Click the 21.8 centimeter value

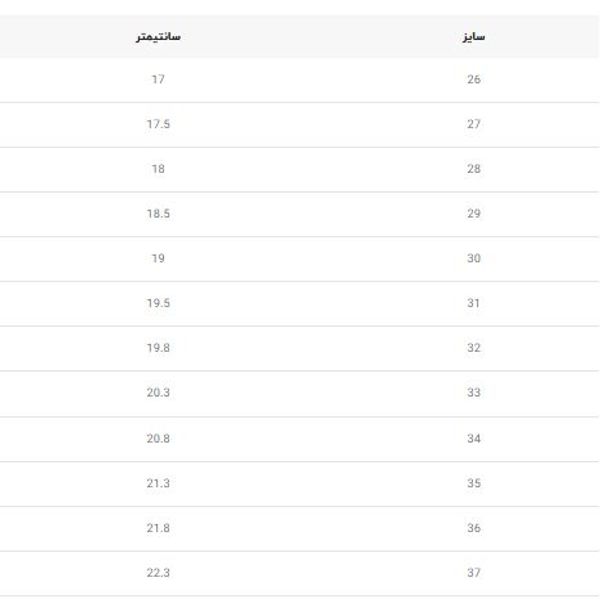[158, 528]
